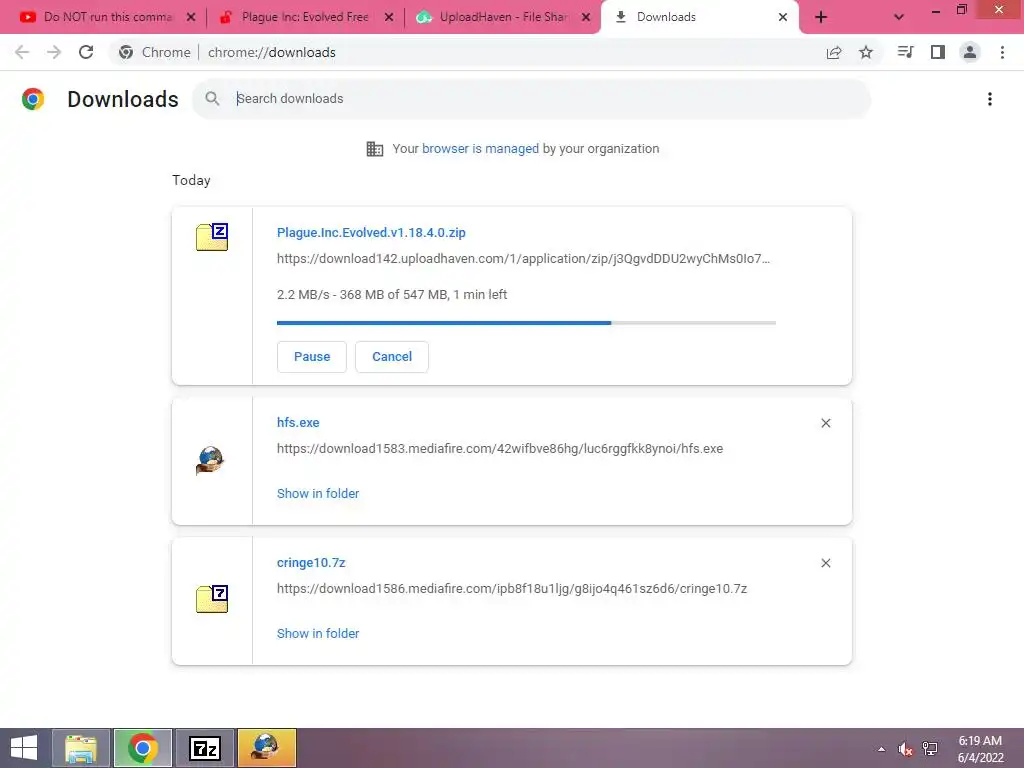This screenshot has height=768, width=1024.
Task: Click the magnifier icon in search downloads
Action: [212, 99]
